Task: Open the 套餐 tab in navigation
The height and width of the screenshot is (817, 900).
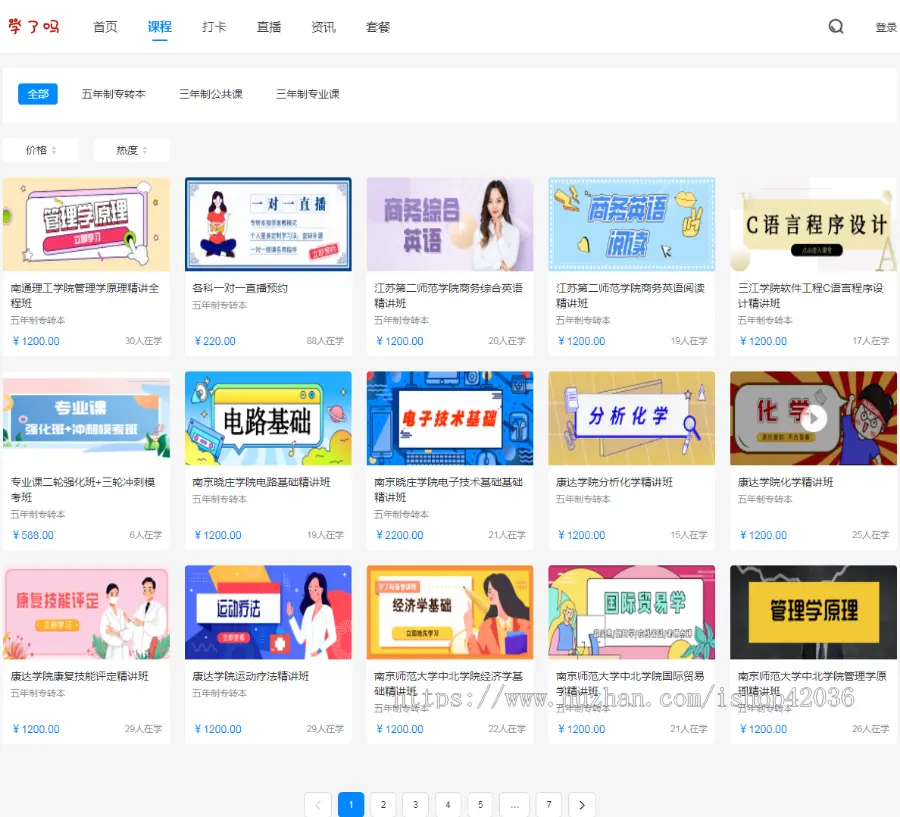Action: click(376, 27)
